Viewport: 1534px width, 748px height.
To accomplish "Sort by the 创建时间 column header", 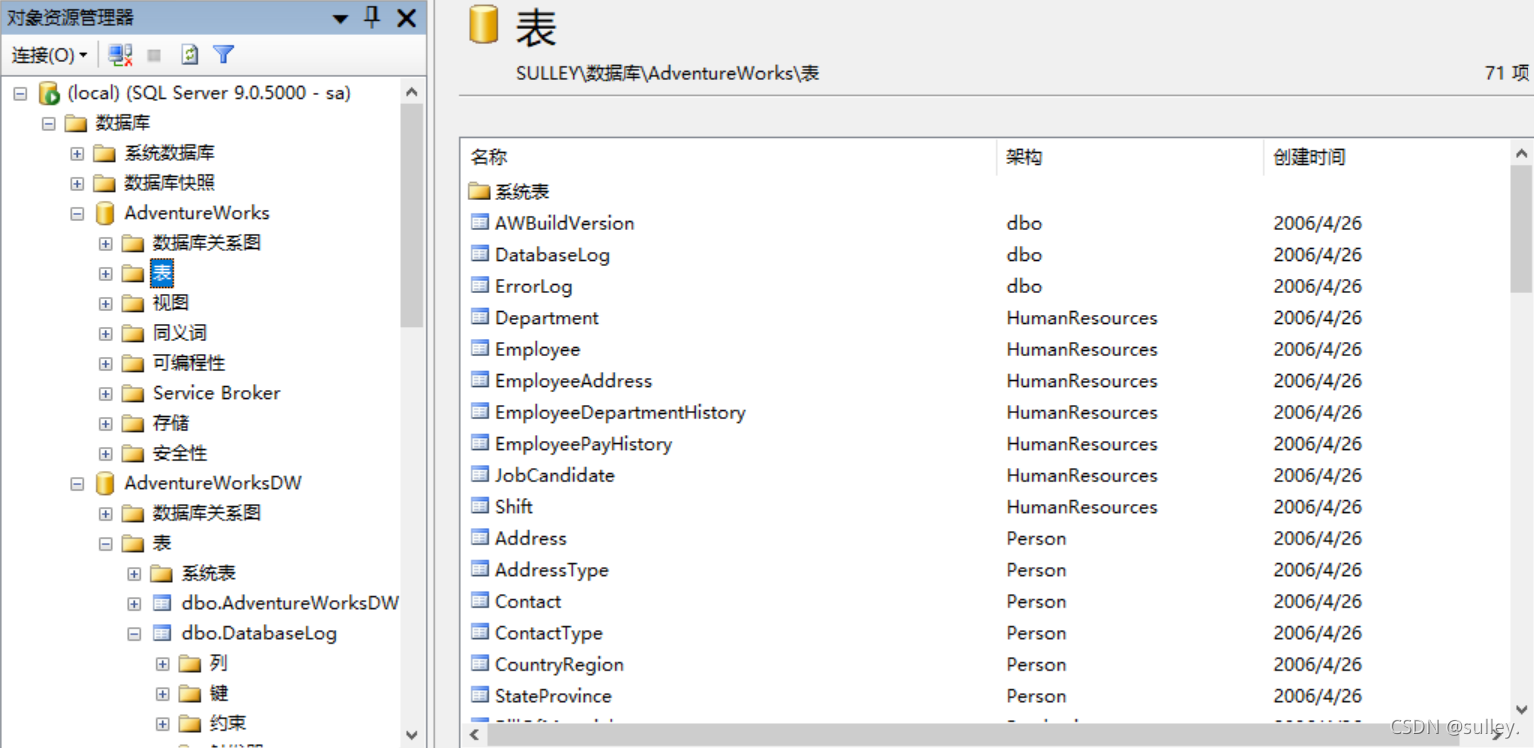I will pyautogui.click(x=1387, y=157).
